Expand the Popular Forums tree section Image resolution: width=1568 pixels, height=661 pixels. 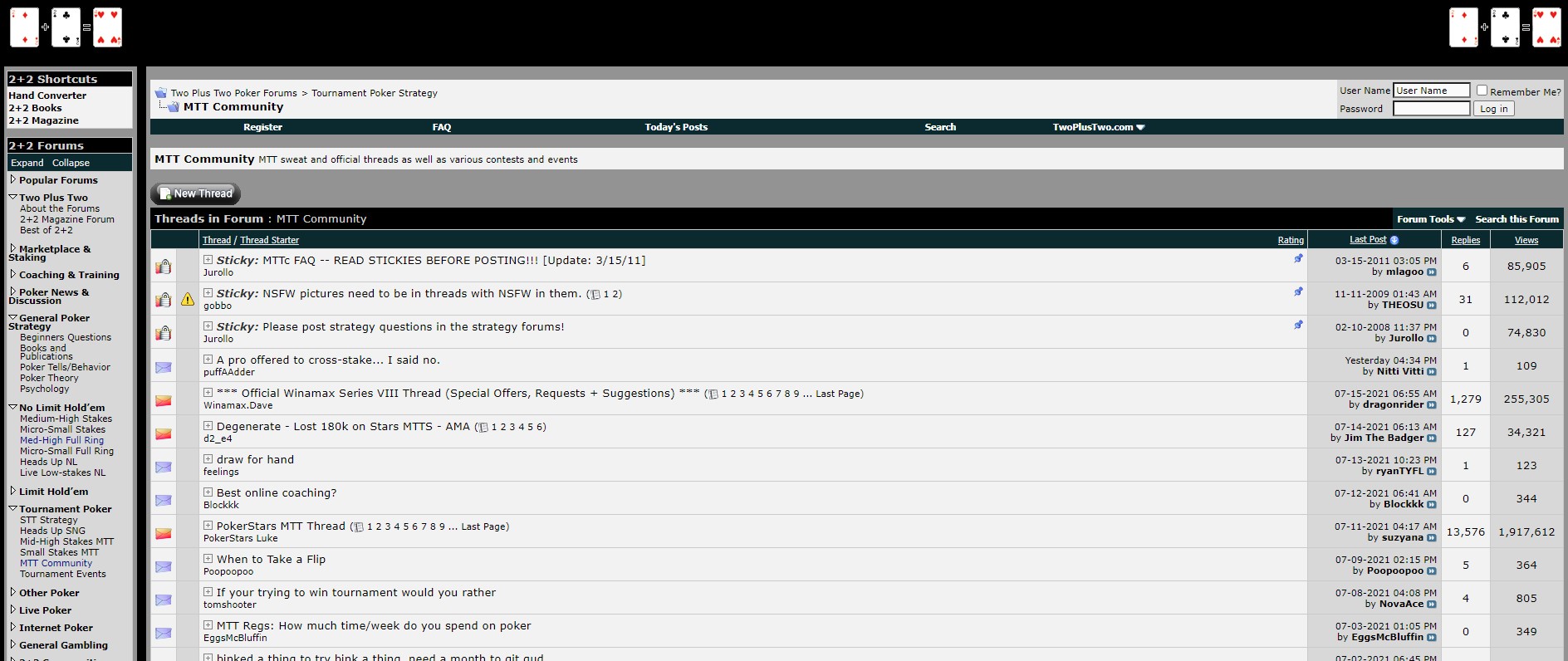click(12, 179)
